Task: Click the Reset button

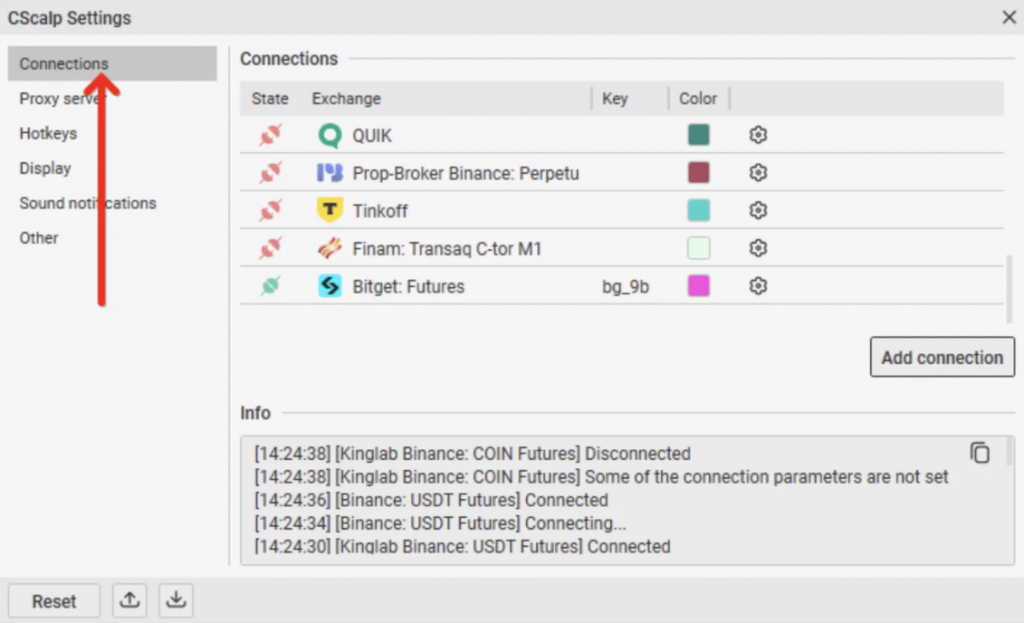Action: pyautogui.click(x=54, y=601)
